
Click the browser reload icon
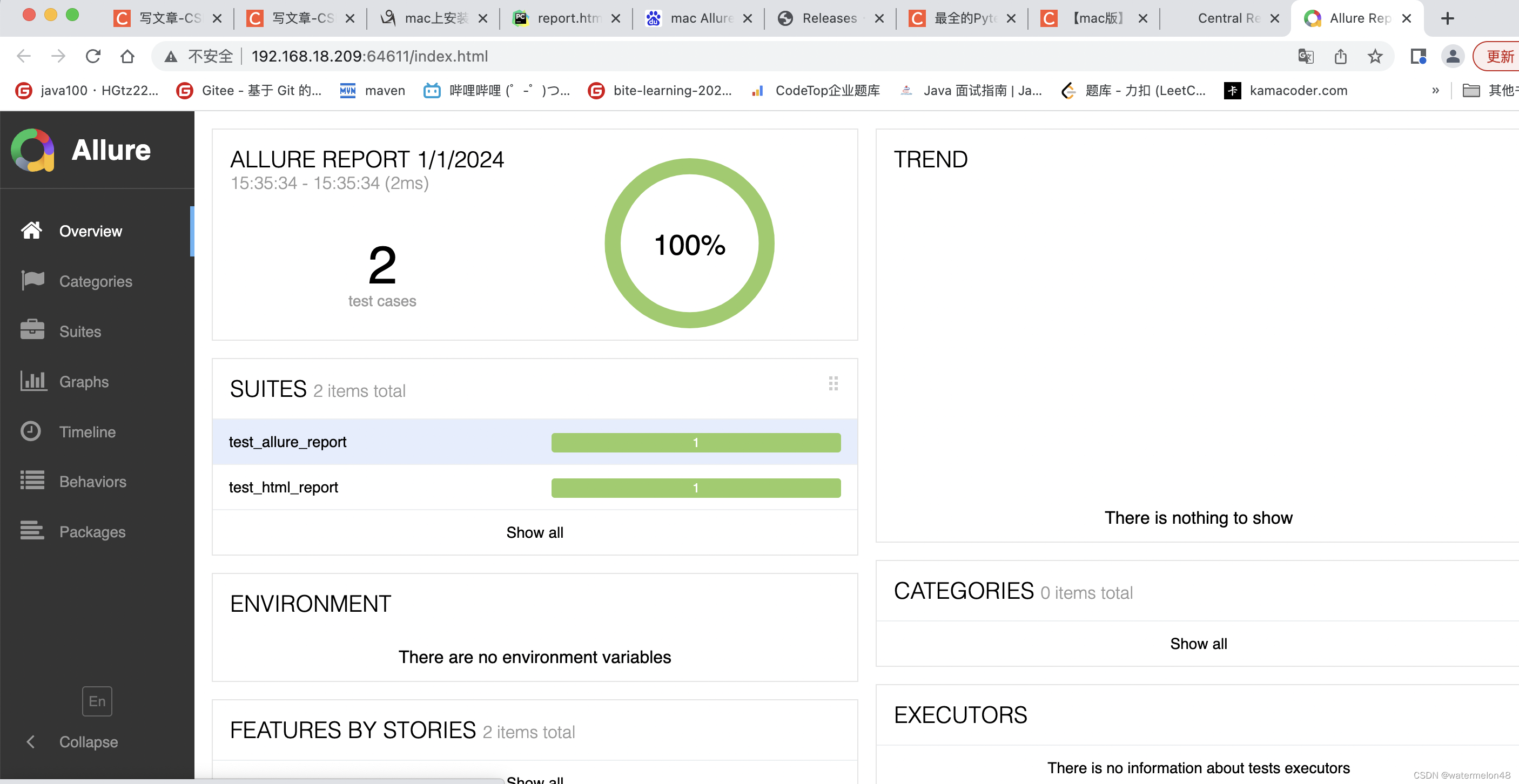[93, 56]
